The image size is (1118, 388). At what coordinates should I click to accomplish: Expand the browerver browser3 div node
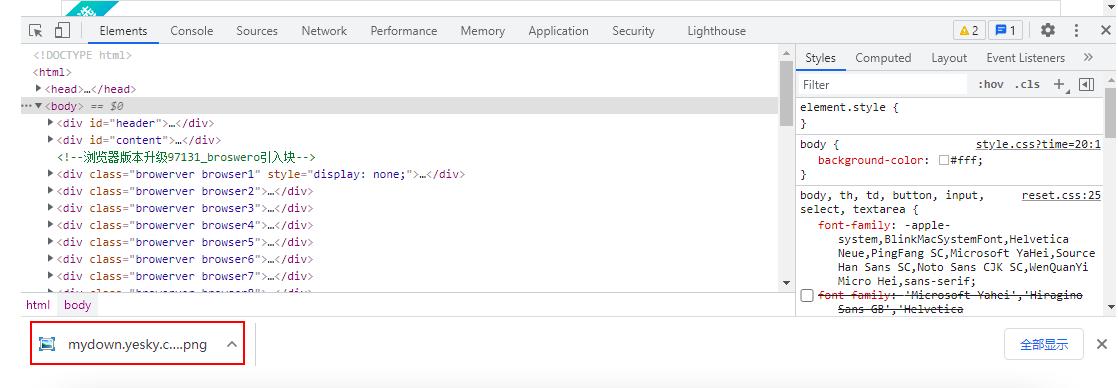(51, 208)
